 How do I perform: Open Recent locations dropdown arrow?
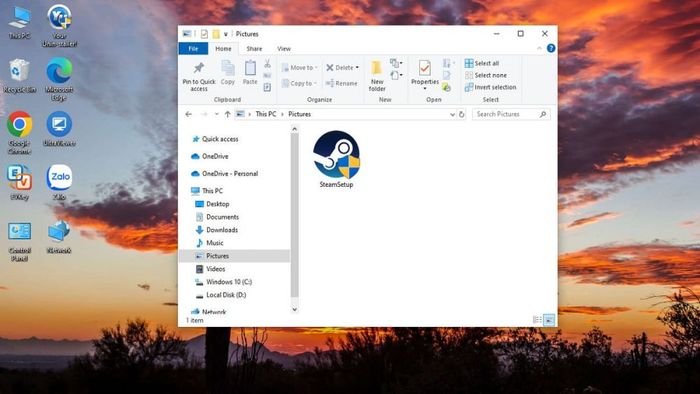217,114
